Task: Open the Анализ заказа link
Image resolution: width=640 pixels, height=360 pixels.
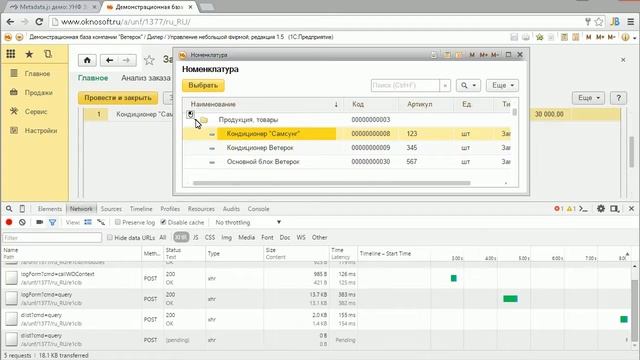Action: pos(146,78)
